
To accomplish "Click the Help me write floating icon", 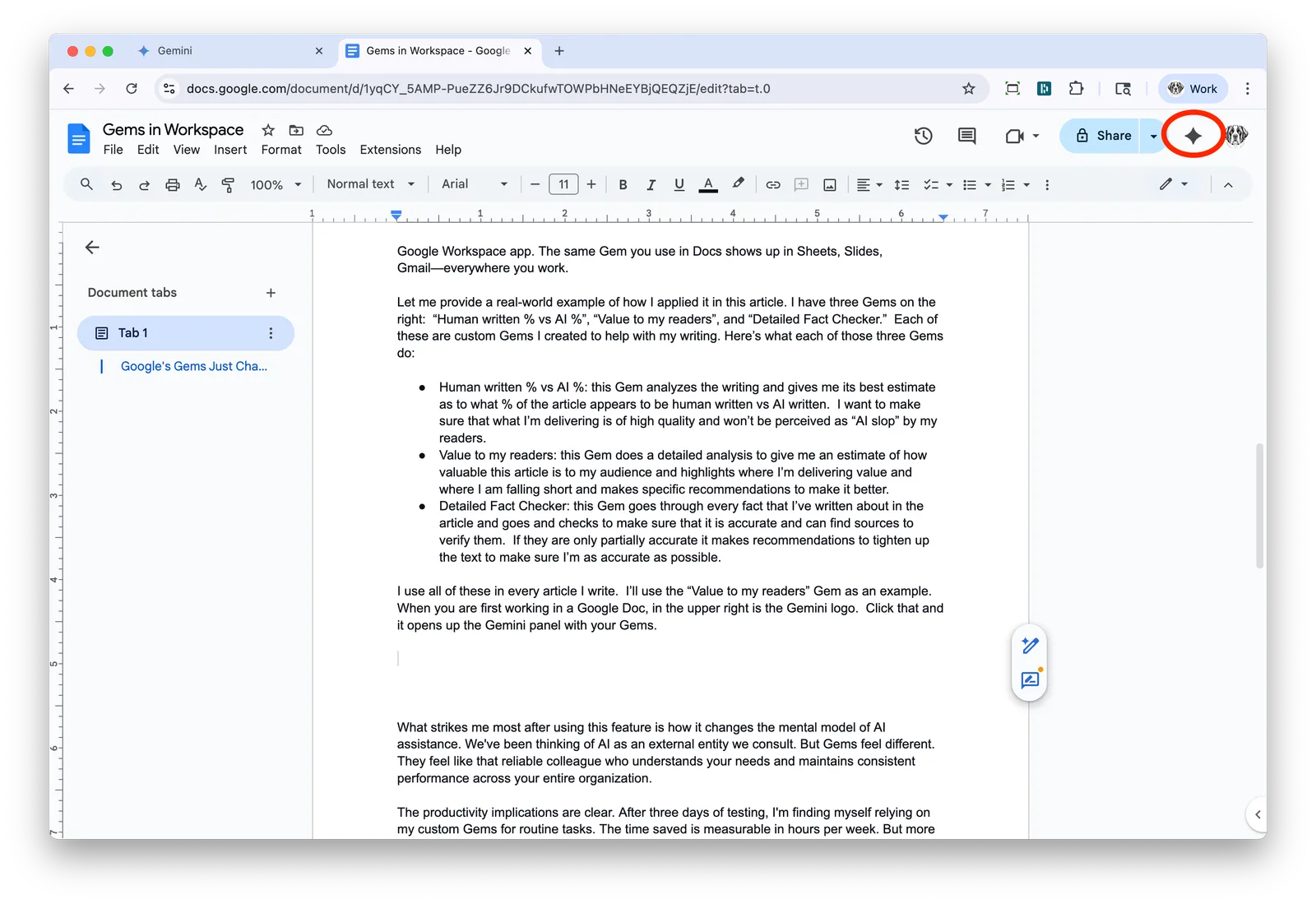I will pyautogui.click(x=1030, y=646).
